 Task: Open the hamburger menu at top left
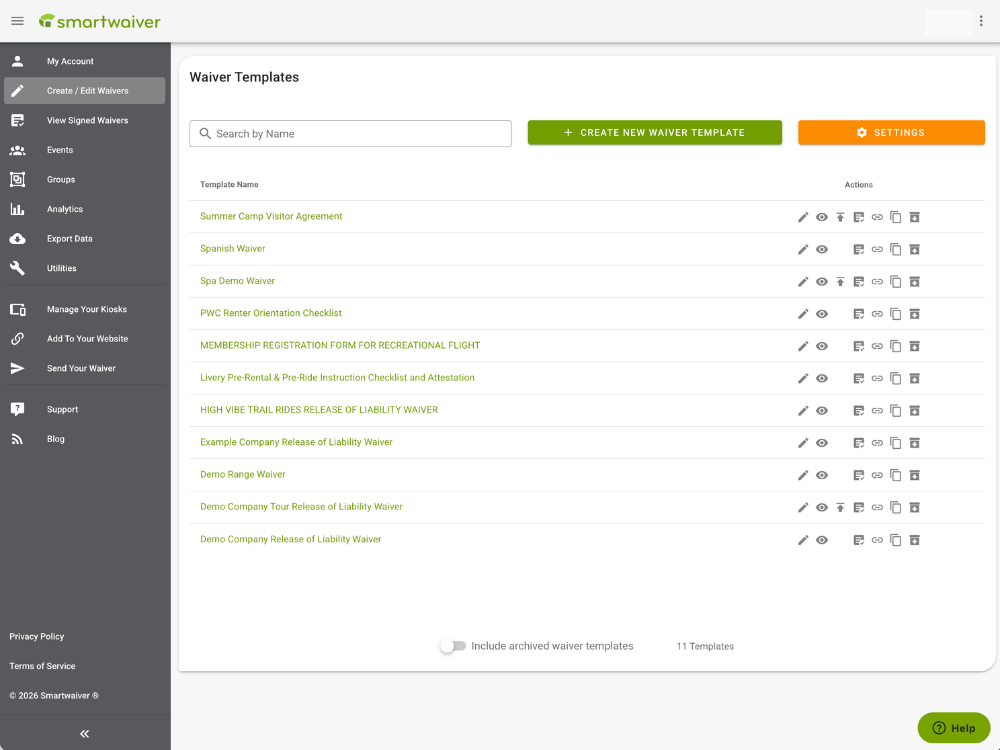click(17, 21)
